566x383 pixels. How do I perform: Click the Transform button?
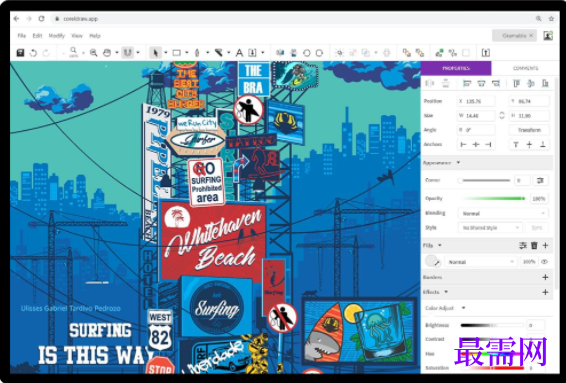(x=529, y=130)
